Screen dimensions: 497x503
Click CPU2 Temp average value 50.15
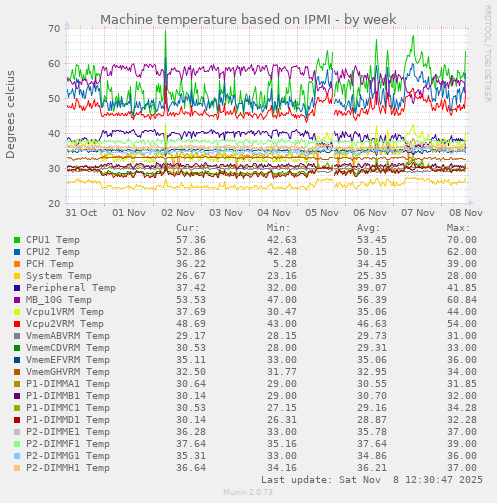tap(372, 252)
